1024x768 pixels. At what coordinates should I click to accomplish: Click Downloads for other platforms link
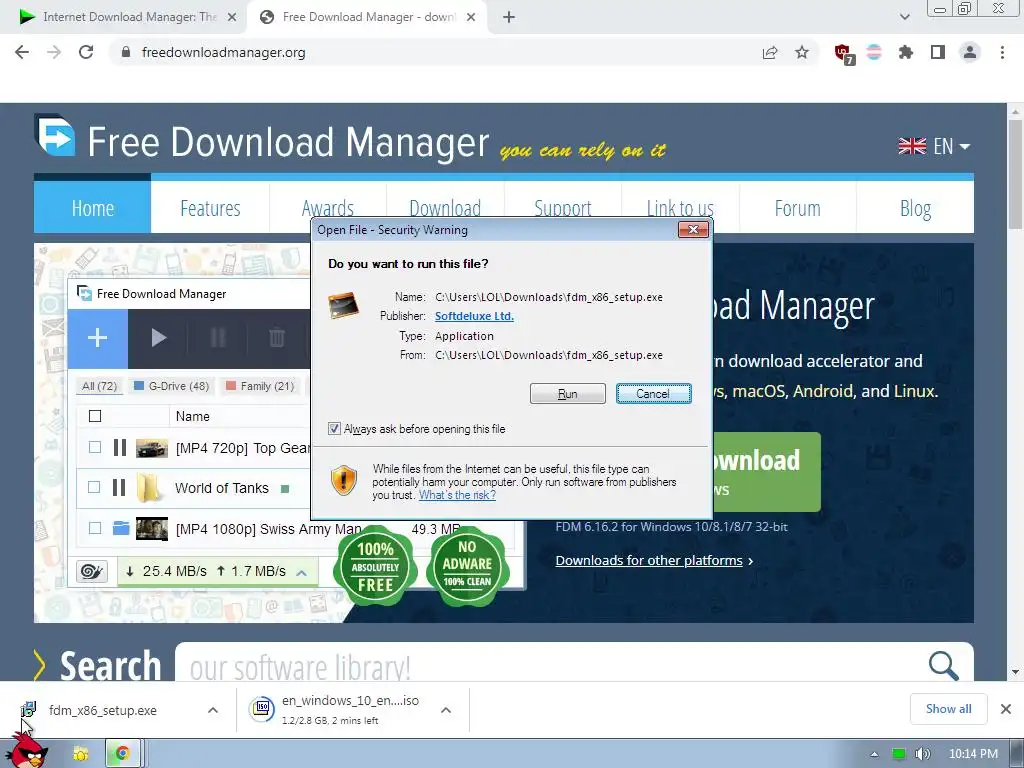pyautogui.click(x=649, y=560)
